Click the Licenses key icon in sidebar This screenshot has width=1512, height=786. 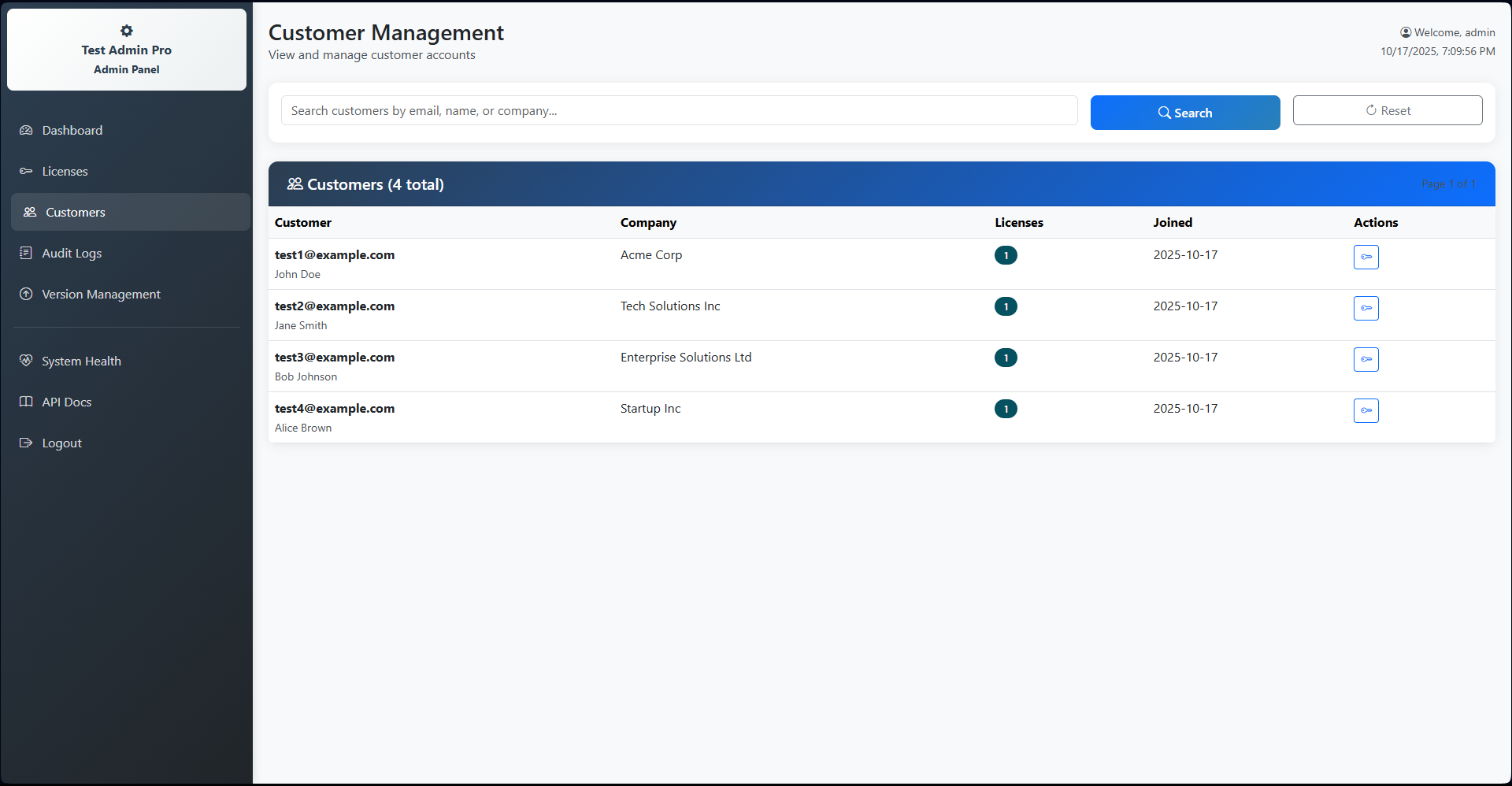click(26, 171)
